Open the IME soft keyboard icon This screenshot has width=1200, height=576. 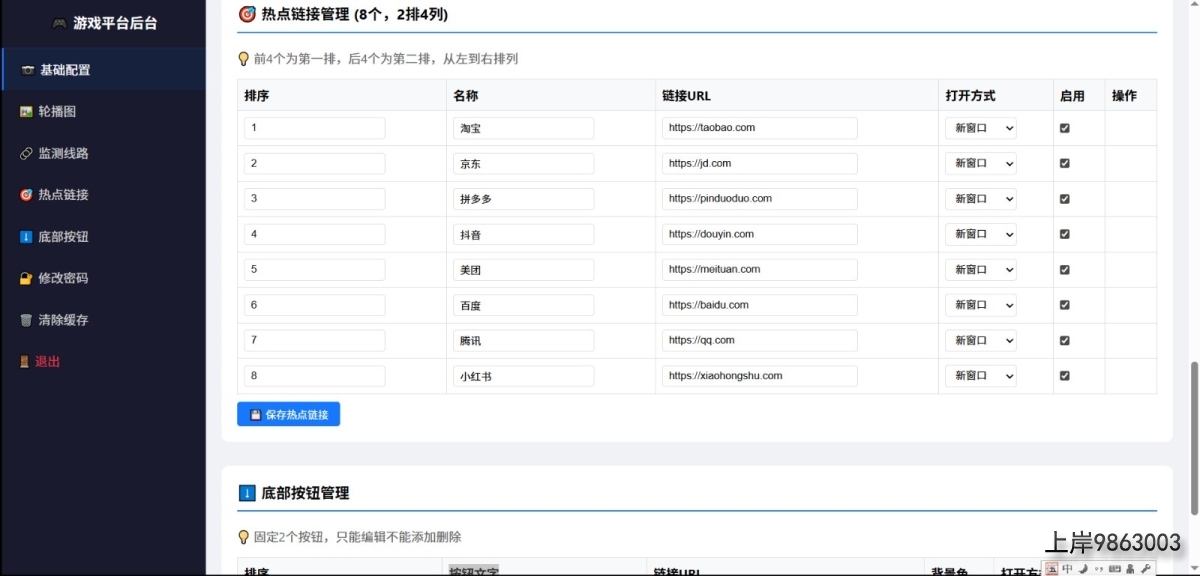click(1114, 568)
